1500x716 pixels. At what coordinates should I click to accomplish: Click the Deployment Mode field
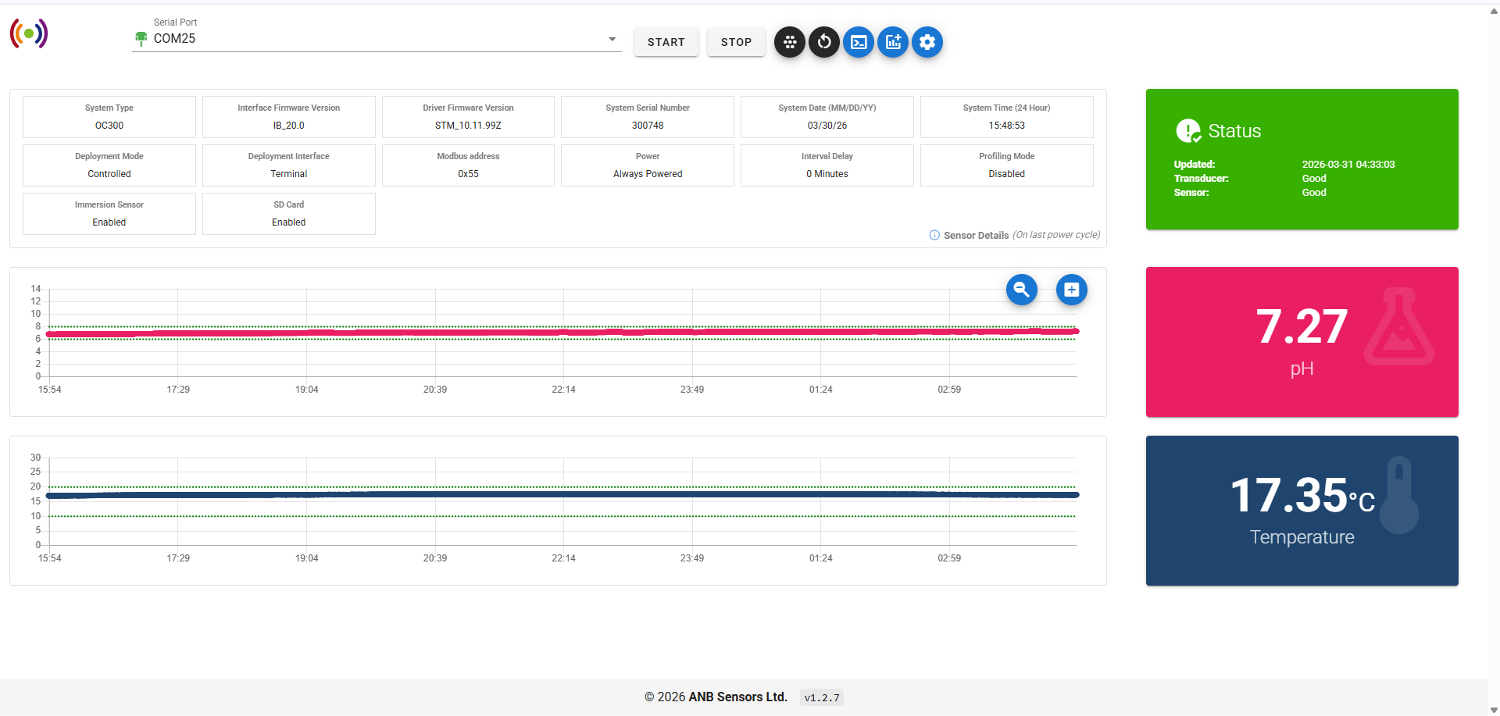(109, 165)
